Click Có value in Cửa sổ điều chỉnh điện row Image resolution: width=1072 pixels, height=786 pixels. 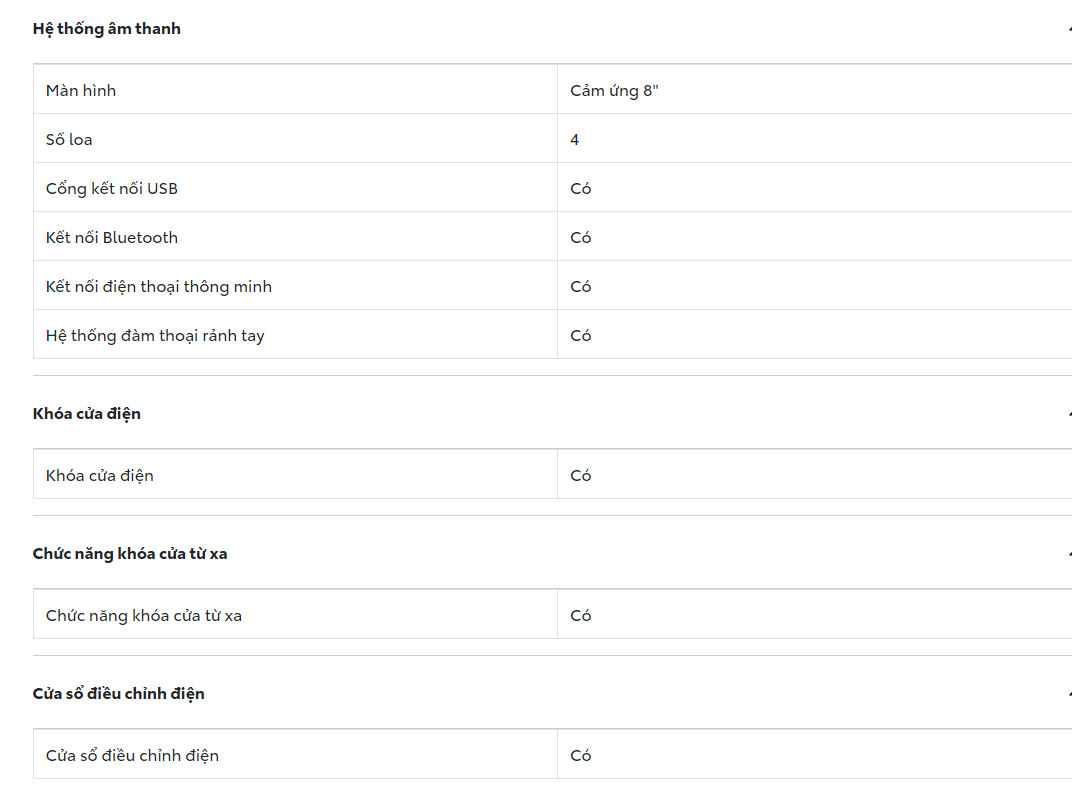[x=581, y=756]
